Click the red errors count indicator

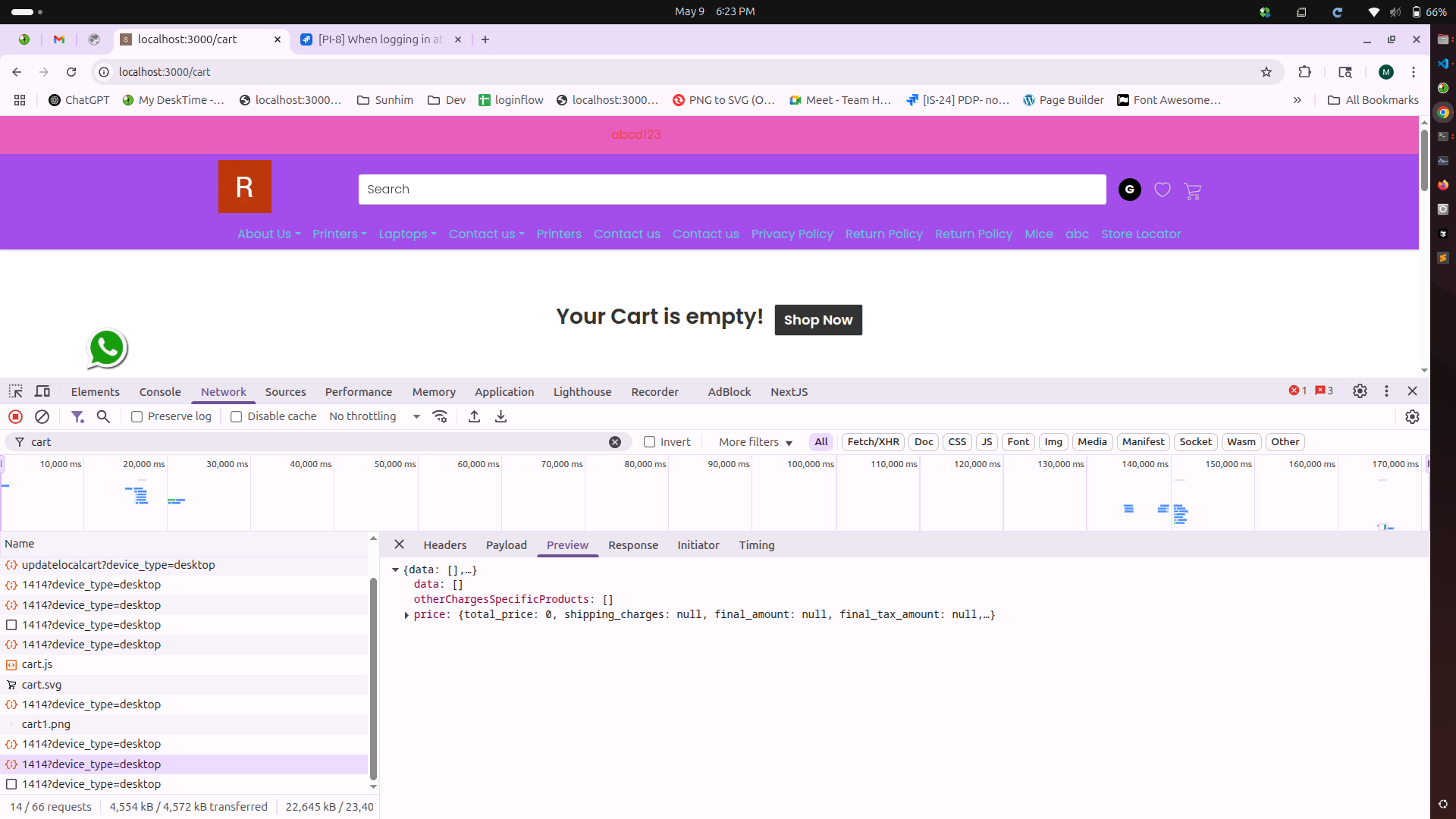(1298, 391)
